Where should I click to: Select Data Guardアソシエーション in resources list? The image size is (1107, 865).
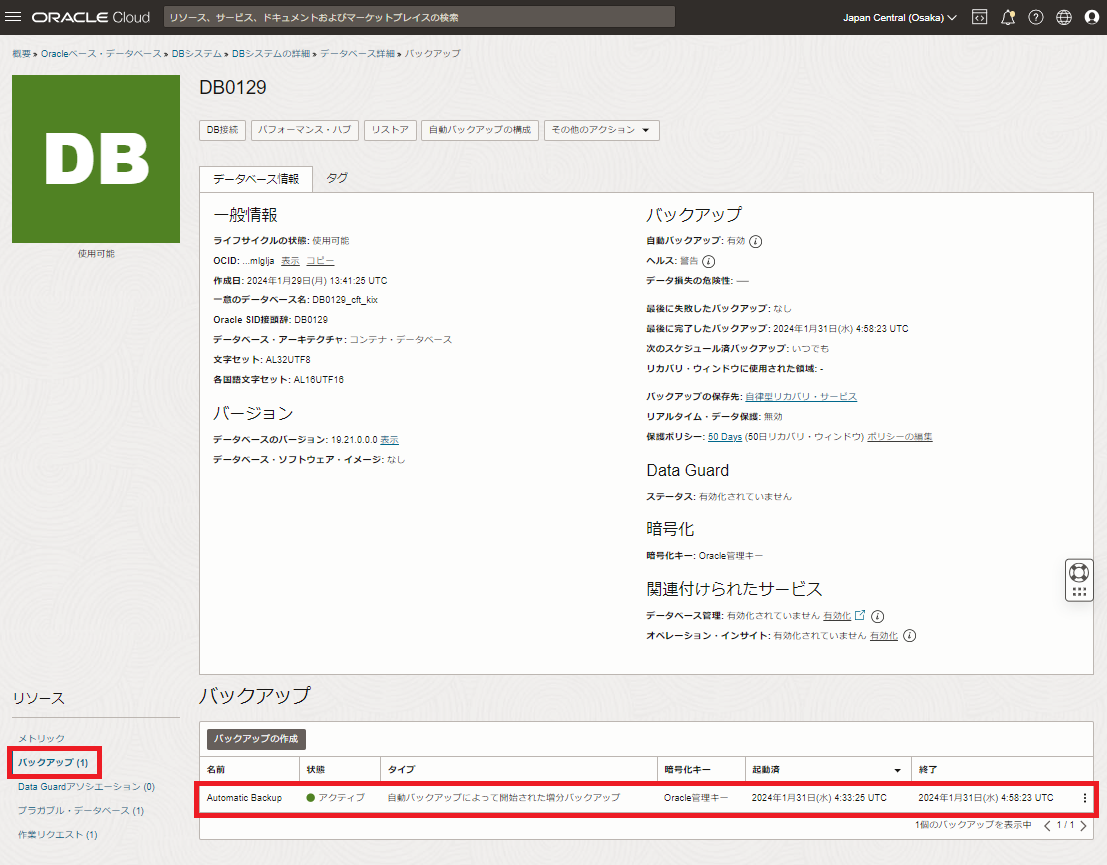click(86, 787)
